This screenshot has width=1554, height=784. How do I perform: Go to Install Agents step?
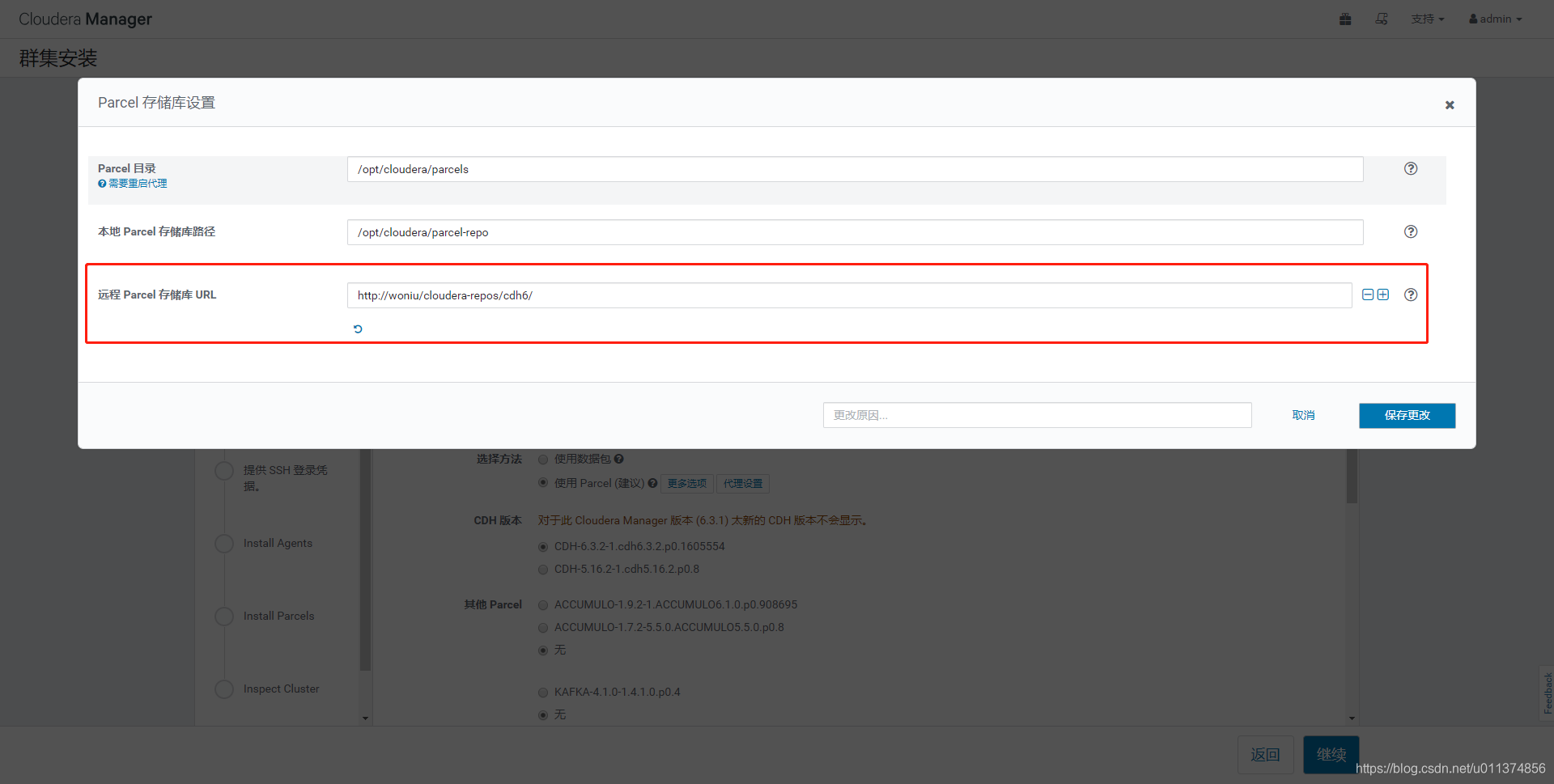pos(278,543)
